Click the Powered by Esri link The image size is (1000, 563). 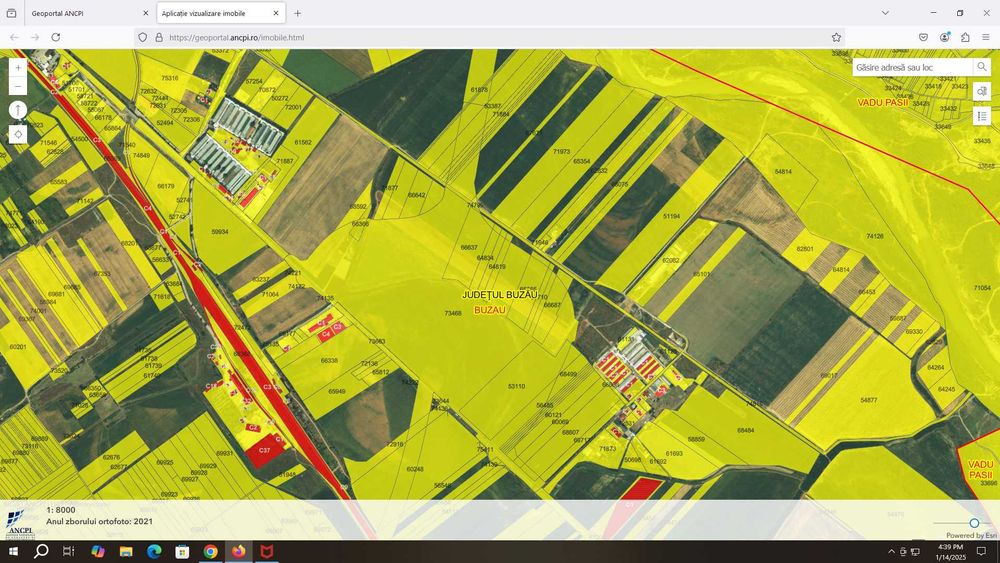[x=971, y=535]
